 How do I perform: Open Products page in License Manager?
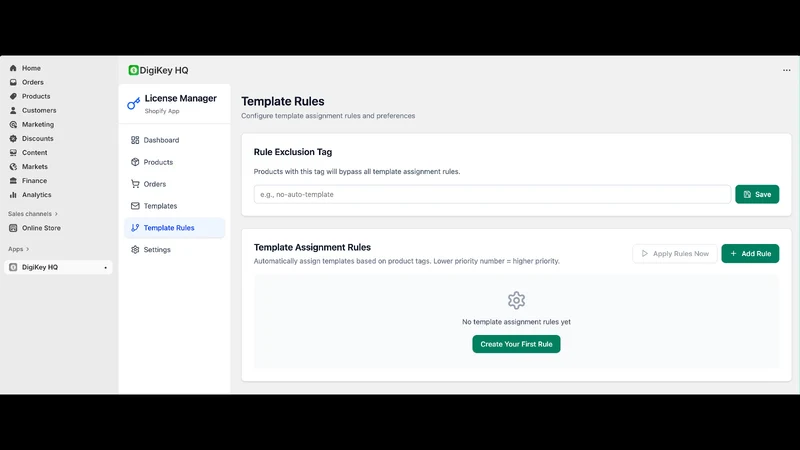point(174,162)
